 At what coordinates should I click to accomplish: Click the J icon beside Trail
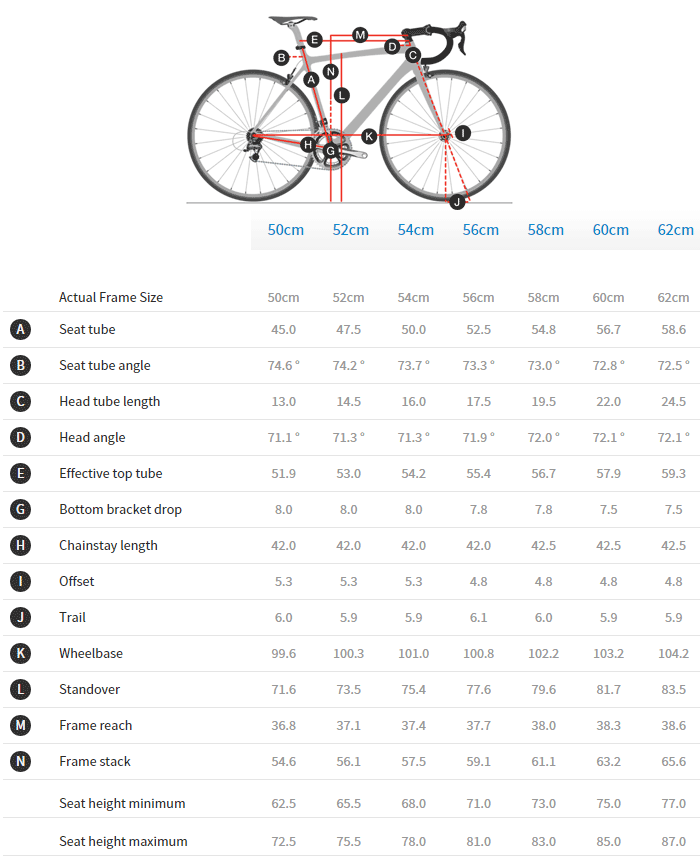click(x=20, y=617)
